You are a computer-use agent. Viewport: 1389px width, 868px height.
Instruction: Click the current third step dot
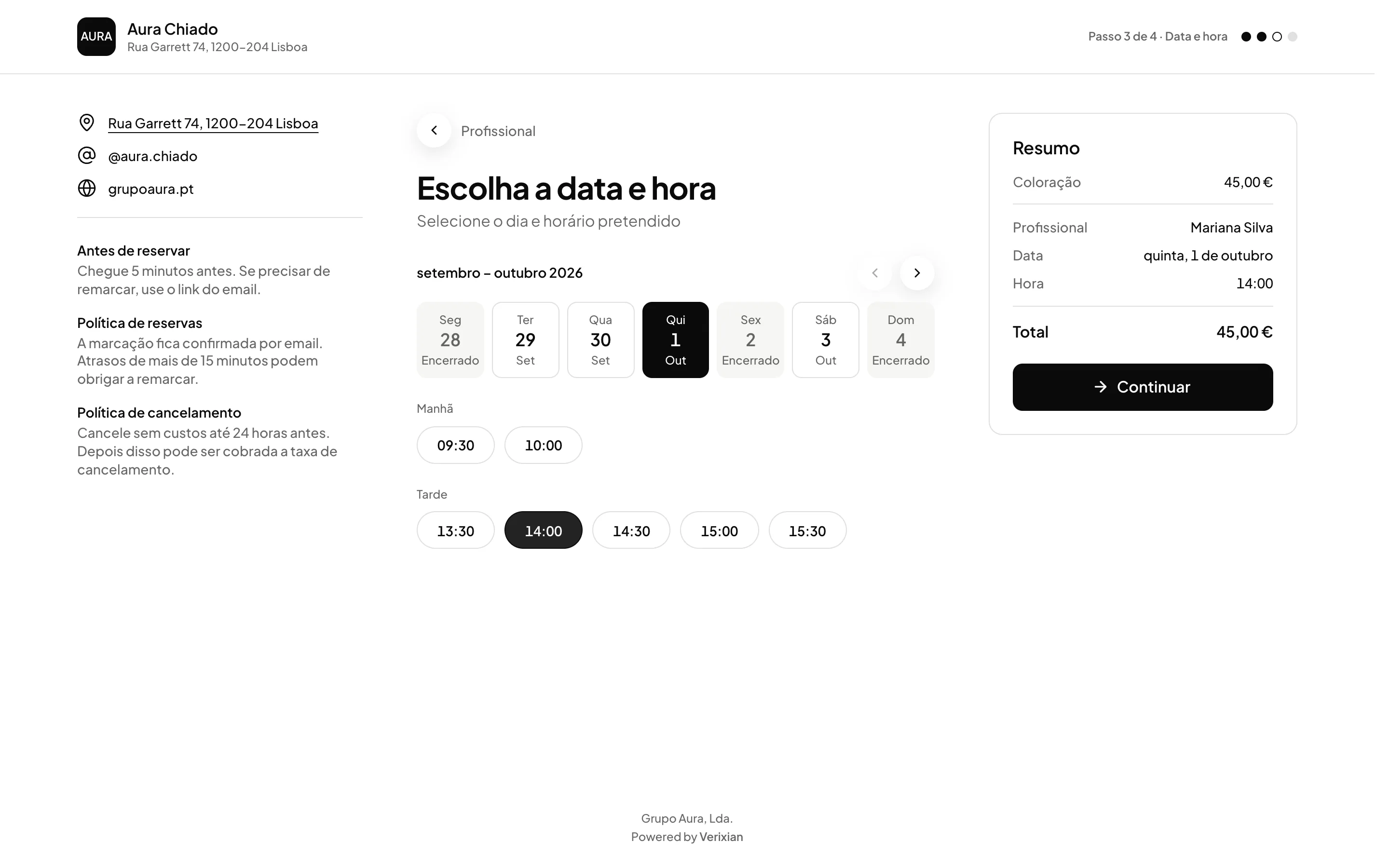[x=1277, y=37]
